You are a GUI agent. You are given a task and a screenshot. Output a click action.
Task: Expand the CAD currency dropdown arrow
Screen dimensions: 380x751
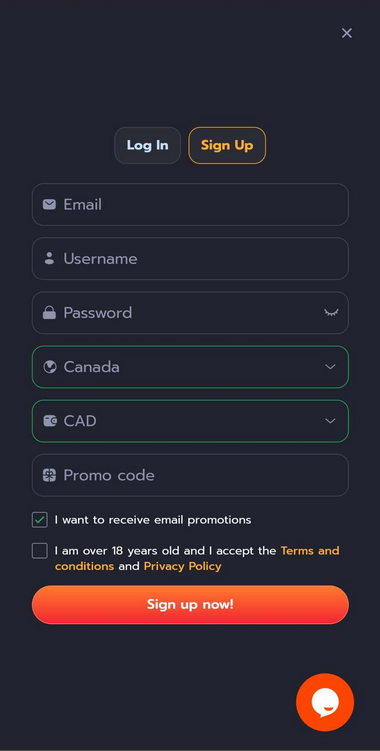pos(330,421)
